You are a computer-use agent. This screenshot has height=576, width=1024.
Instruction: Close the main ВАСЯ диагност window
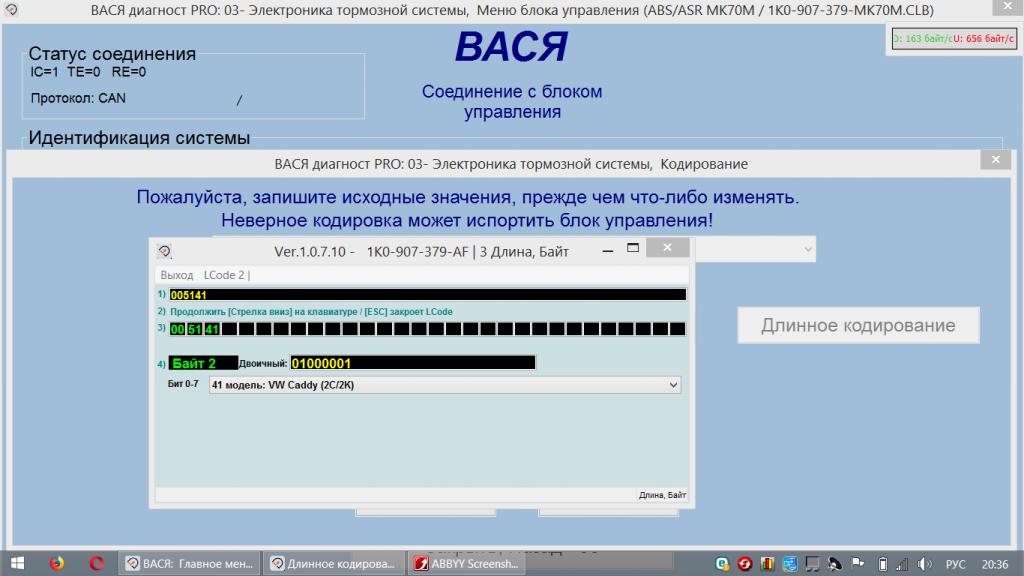pyautogui.click(x=1008, y=7)
